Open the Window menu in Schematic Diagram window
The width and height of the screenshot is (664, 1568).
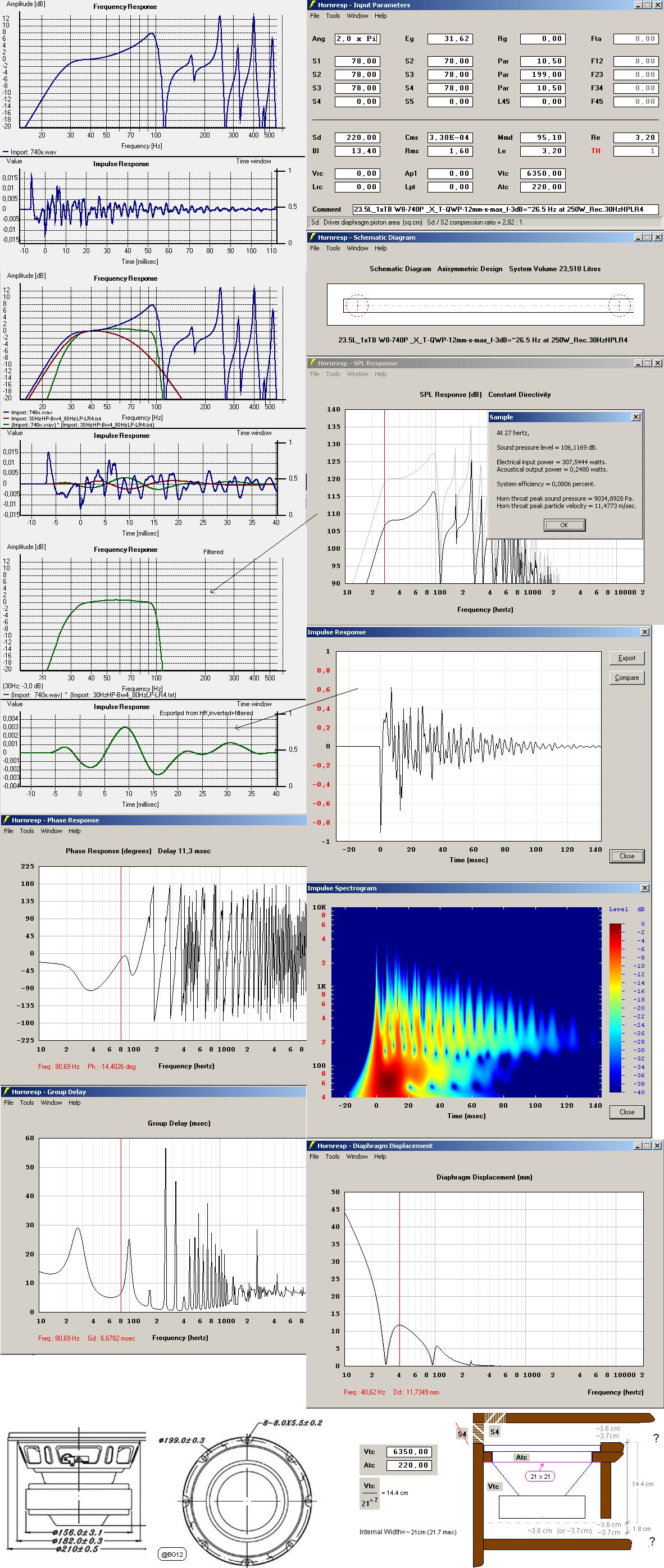[x=357, y=248]
